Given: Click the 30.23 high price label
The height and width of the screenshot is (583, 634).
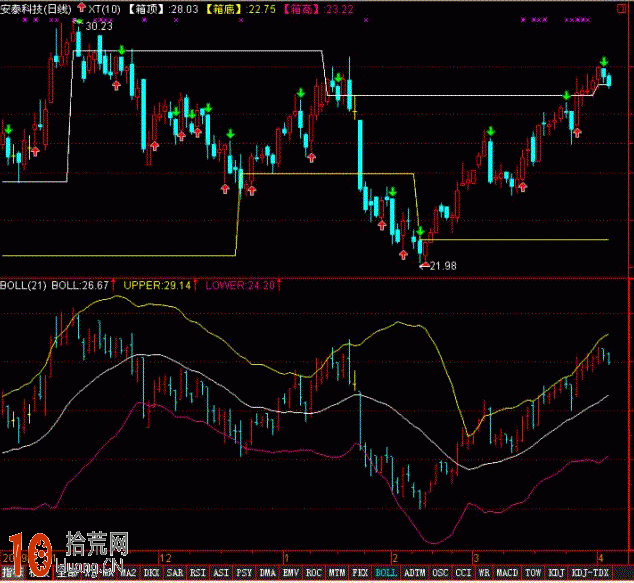Looking at the screenshot, I should (x=99, y=26).
